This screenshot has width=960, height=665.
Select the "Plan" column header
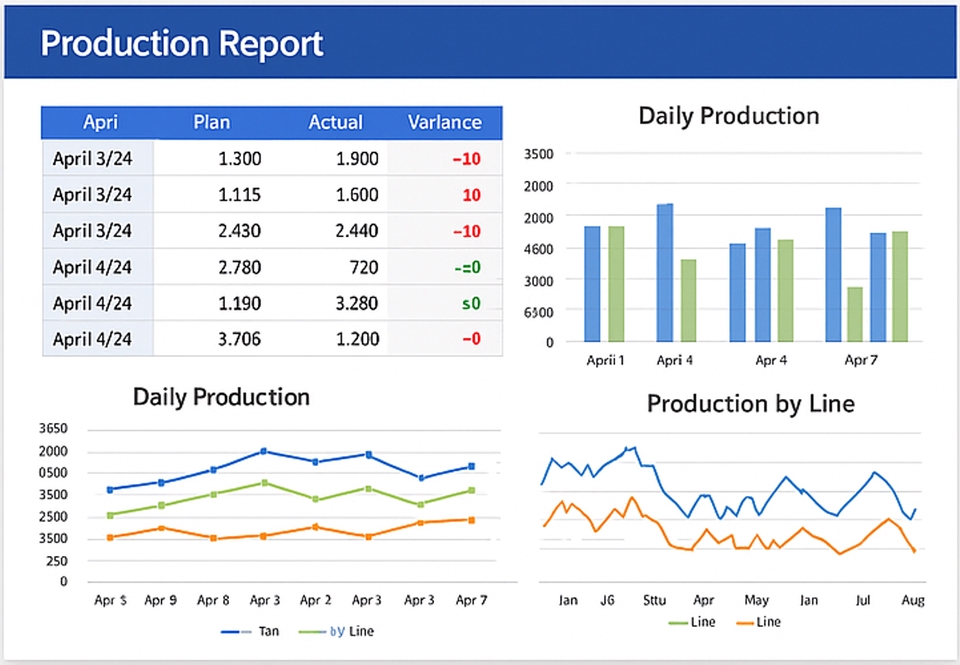point(211,122)
